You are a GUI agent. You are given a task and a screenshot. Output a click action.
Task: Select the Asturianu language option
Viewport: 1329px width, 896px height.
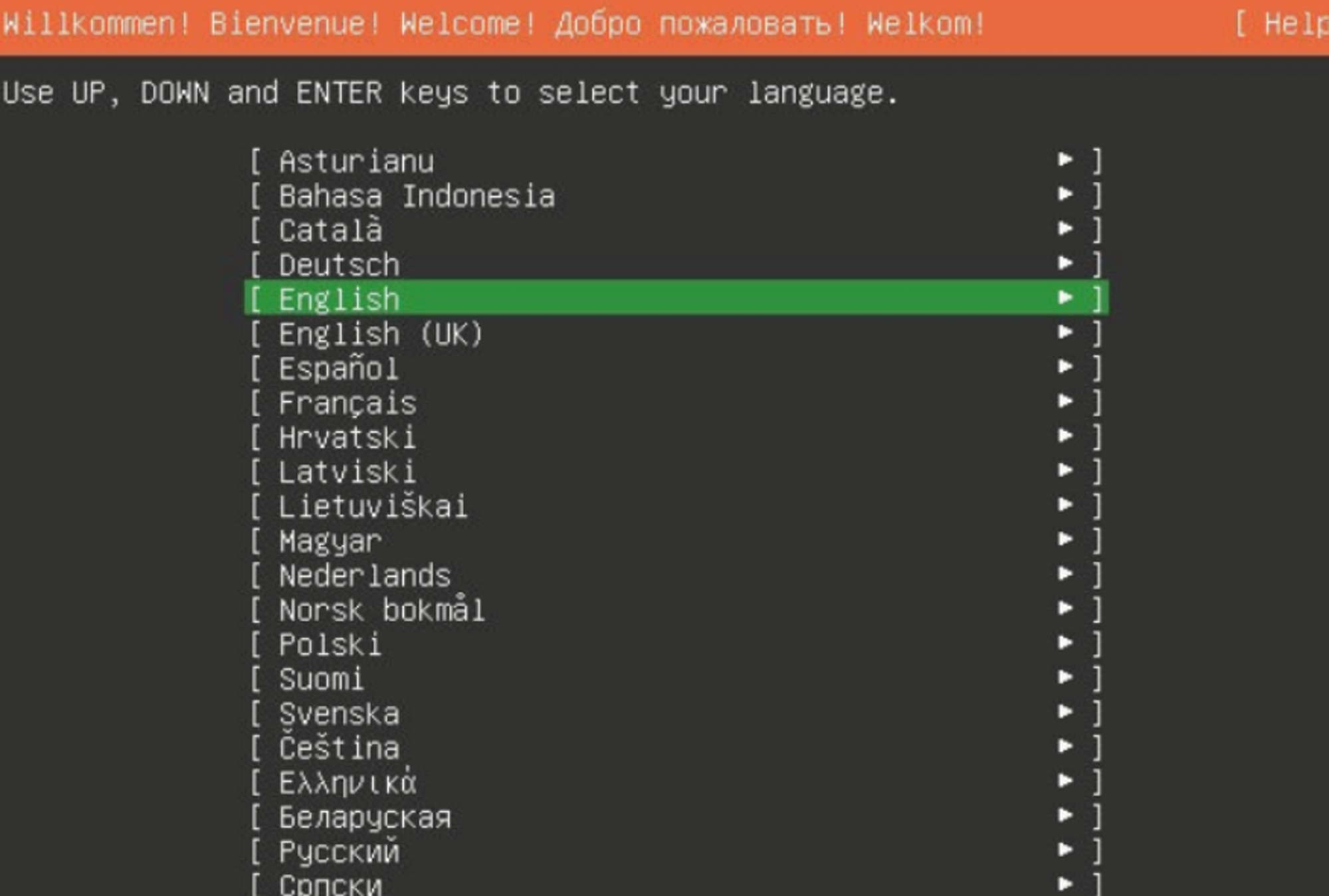676,161
